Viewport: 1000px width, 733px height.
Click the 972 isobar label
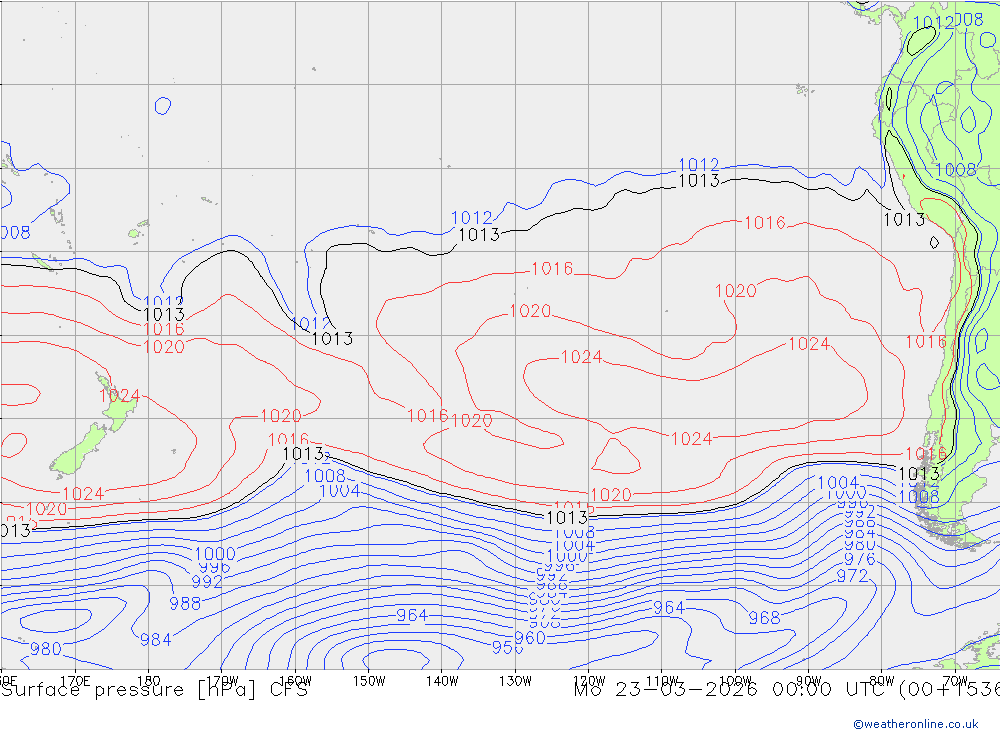pos(852,576)
